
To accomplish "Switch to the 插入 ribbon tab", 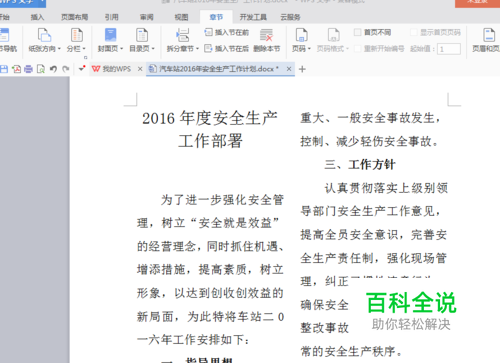I will coord(37,17).
